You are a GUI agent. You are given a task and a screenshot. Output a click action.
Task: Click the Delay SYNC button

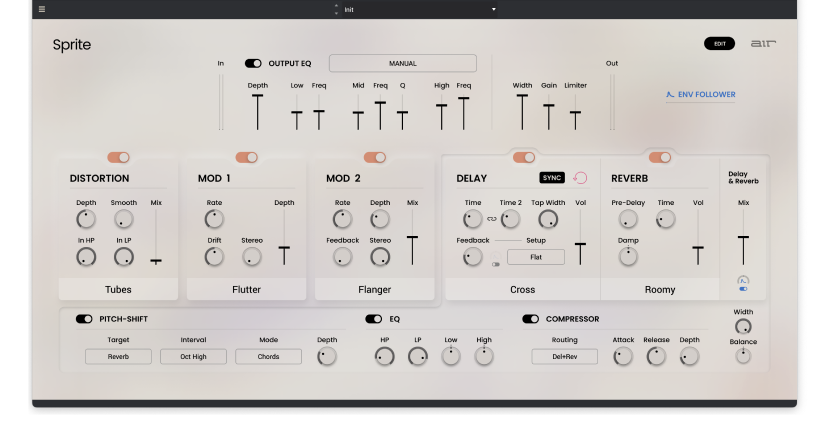coord(552,178)
